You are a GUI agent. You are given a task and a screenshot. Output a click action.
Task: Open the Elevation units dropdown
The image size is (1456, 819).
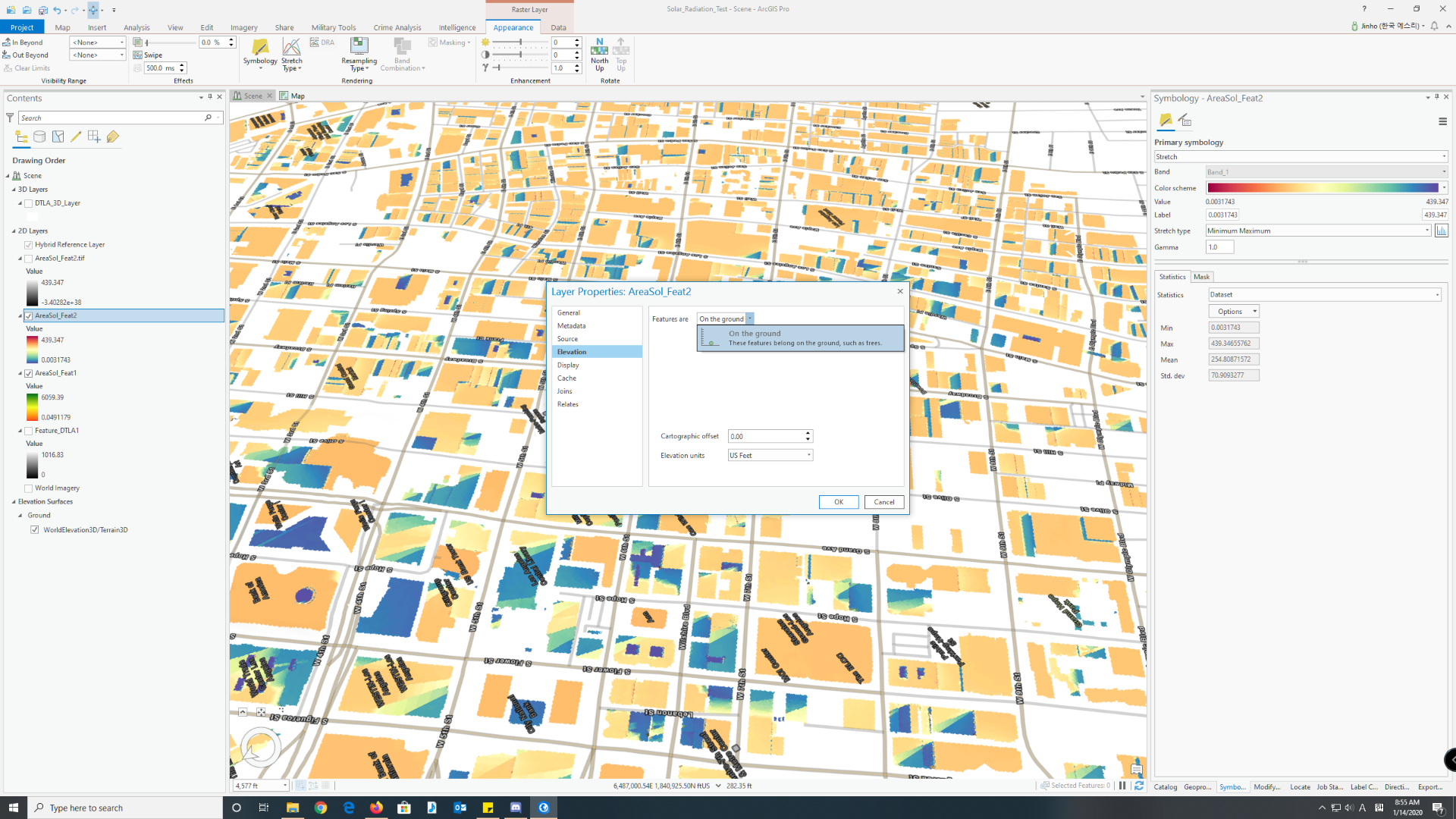click(770, 455)
